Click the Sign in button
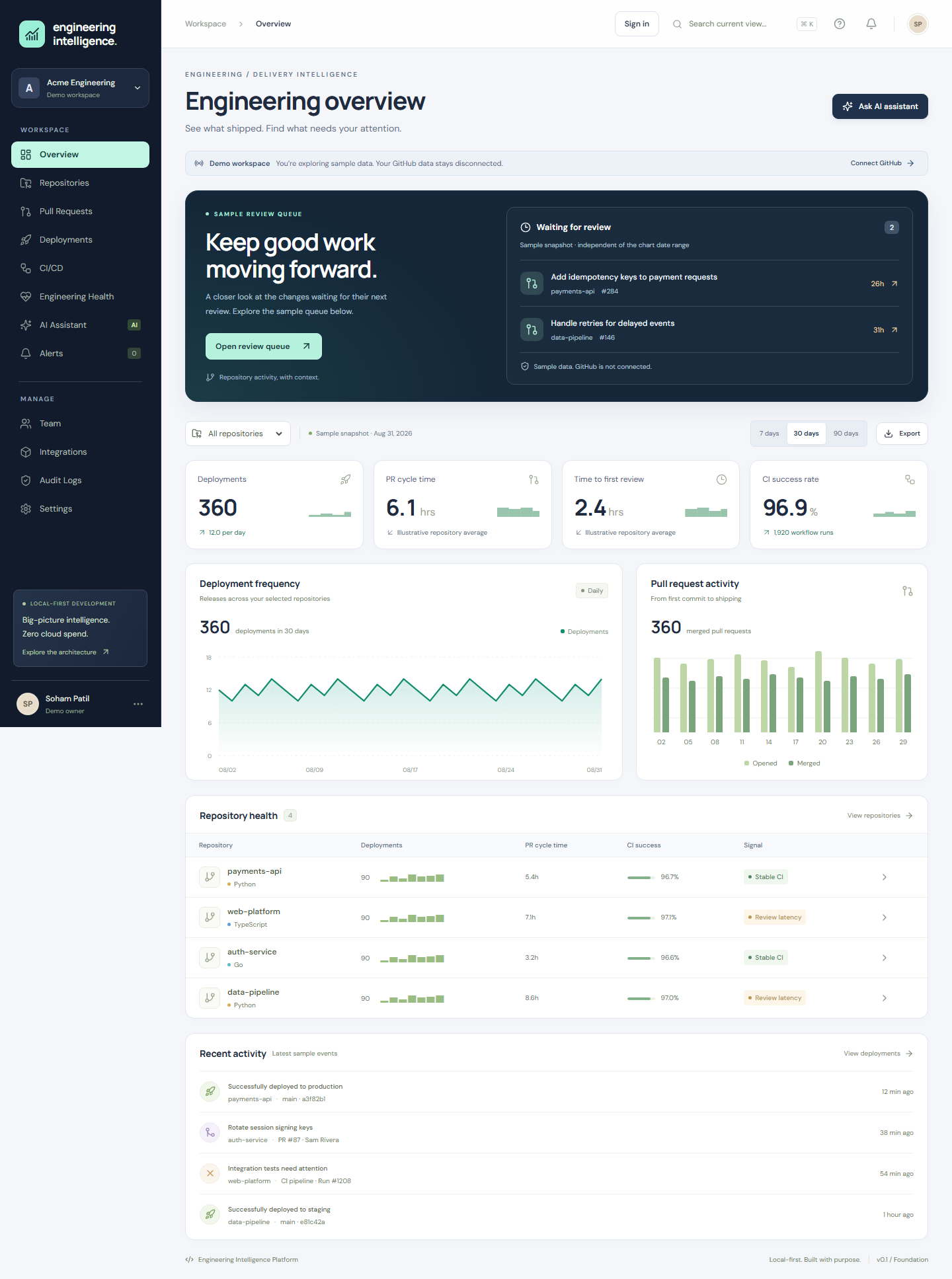 click(637, 24)
